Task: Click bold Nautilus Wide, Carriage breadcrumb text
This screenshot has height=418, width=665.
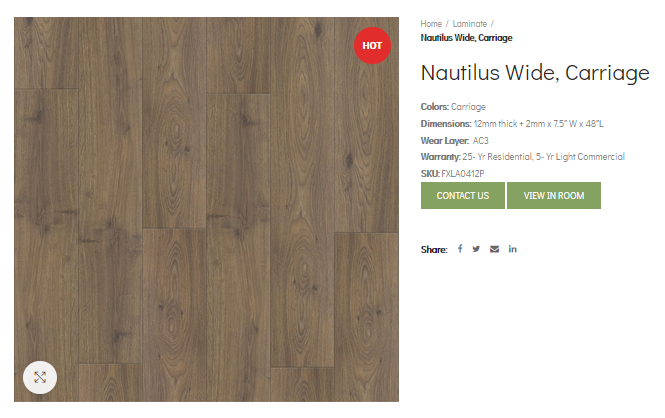Action: click(467, 38)
